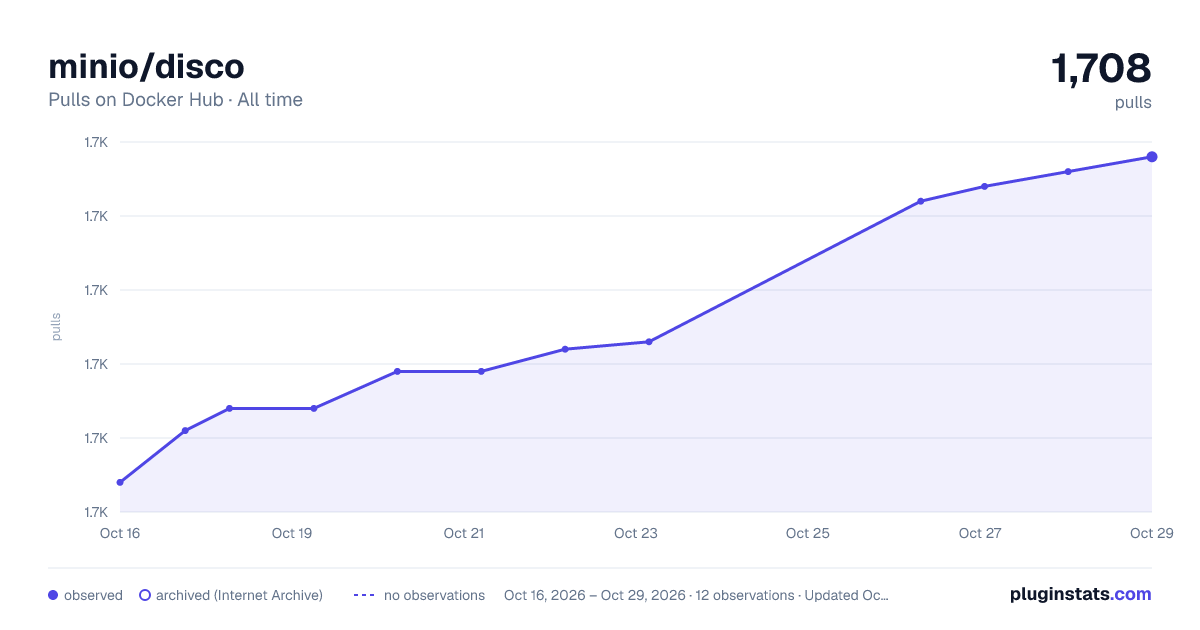Click the 1,708 pulls total
1200x630 pixels.
tap(1101, 68)
